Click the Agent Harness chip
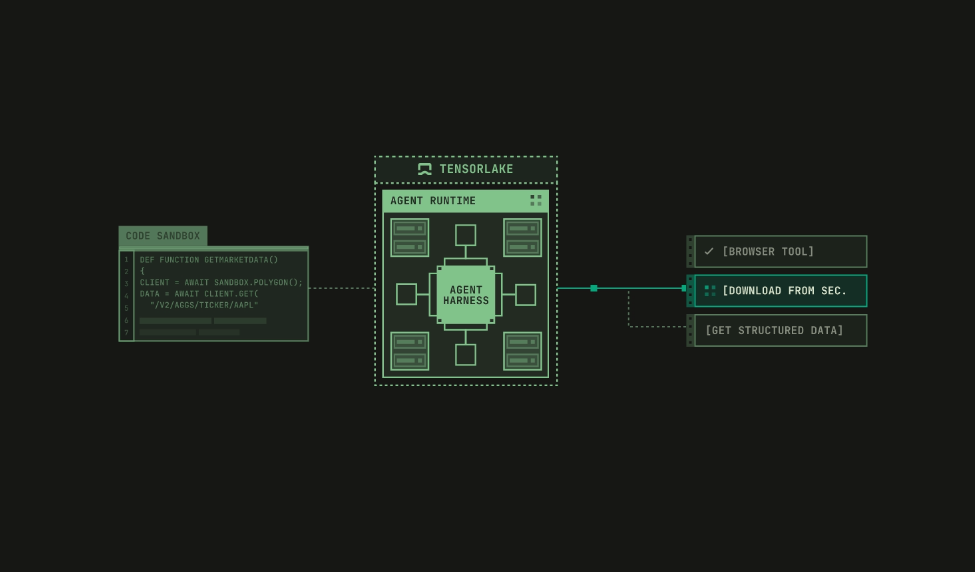The image size is (975, 572). 466,295
